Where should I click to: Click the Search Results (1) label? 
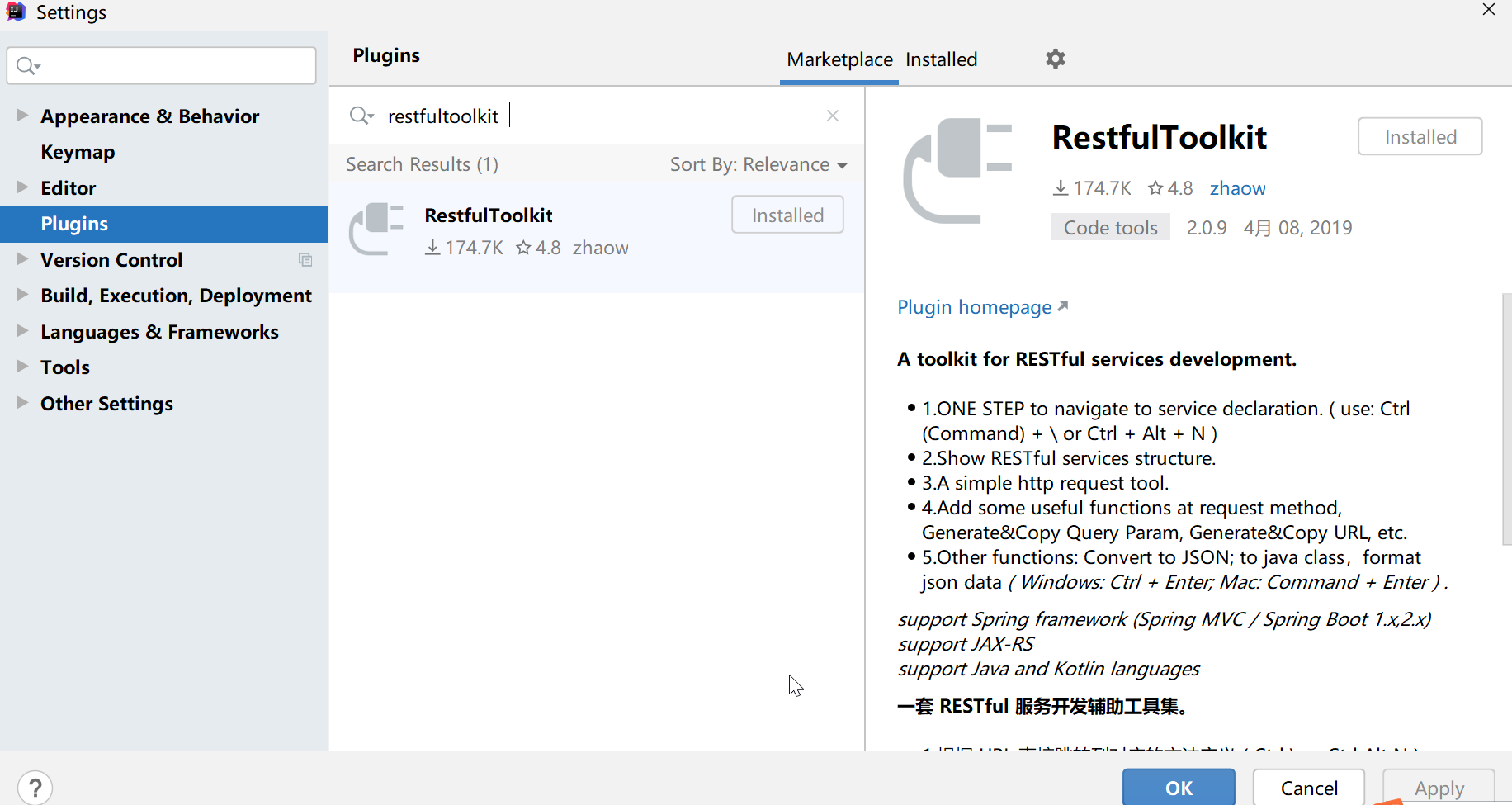(422, 164)
